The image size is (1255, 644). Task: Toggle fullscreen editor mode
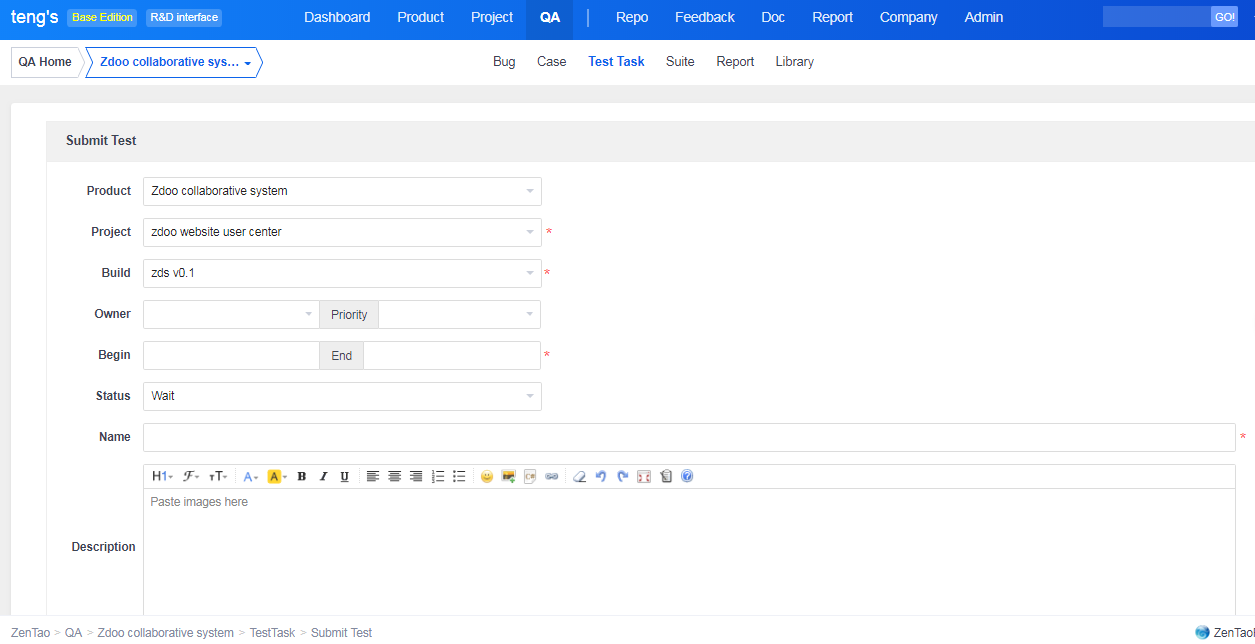click(x=644, y=477)
